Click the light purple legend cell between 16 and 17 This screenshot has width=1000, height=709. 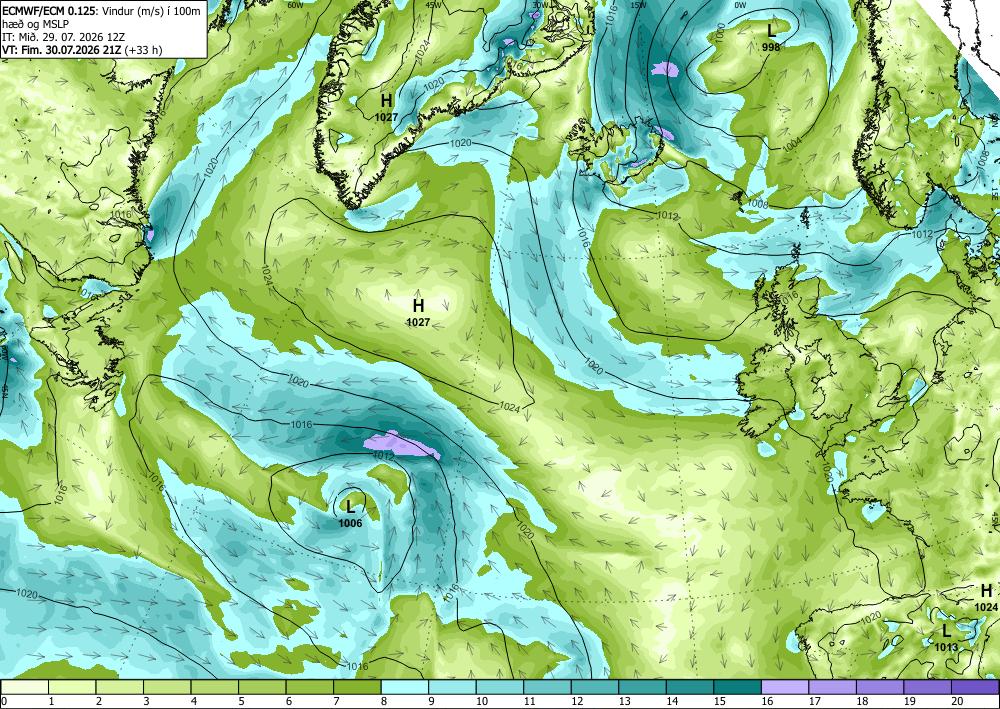(x=785, y=687)
